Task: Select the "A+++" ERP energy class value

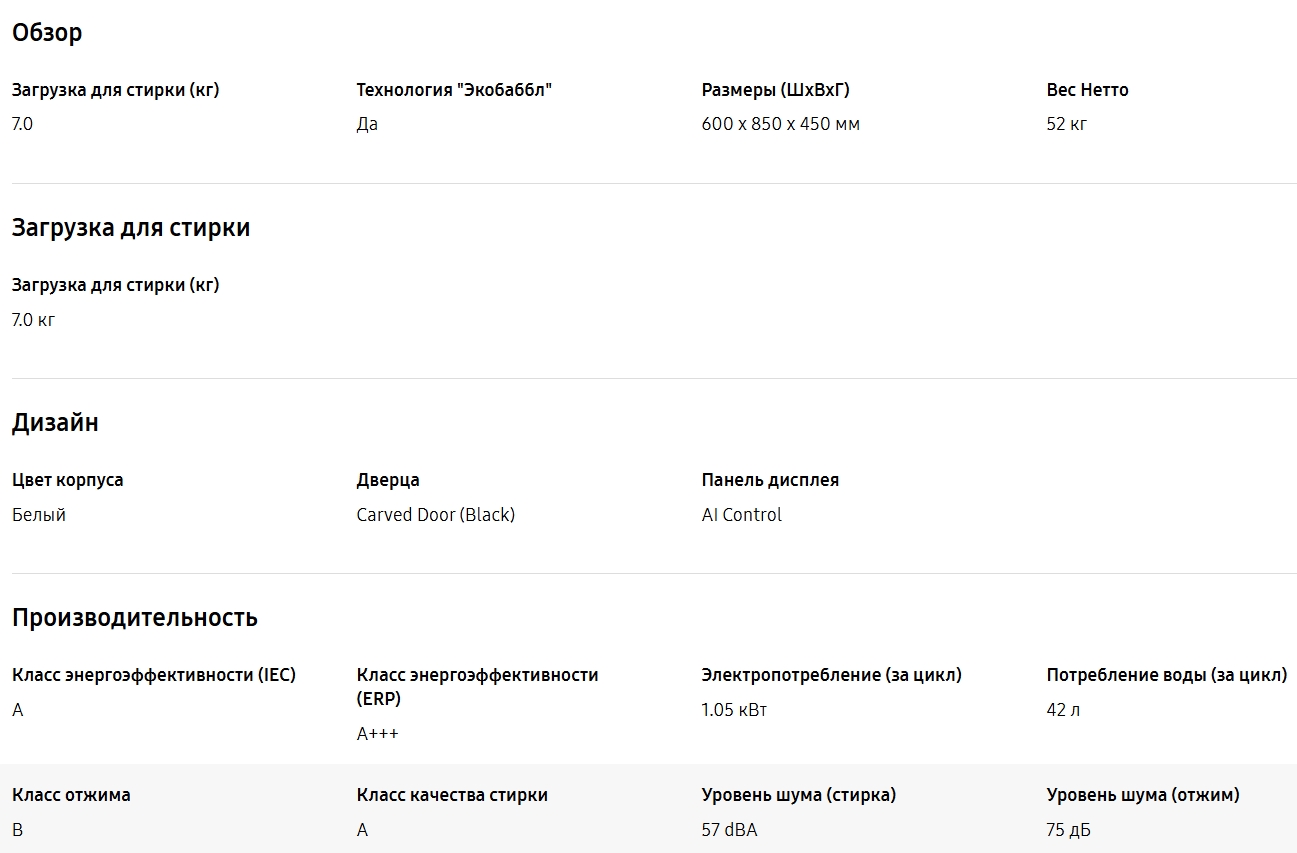Action: pos(377,734)
